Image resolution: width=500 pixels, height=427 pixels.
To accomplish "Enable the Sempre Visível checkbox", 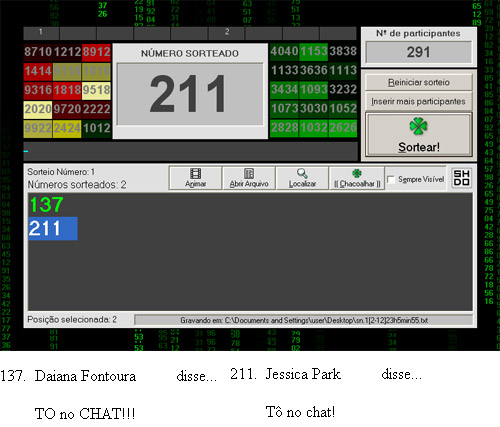I will pyautogui.click(x=391, y=179).
